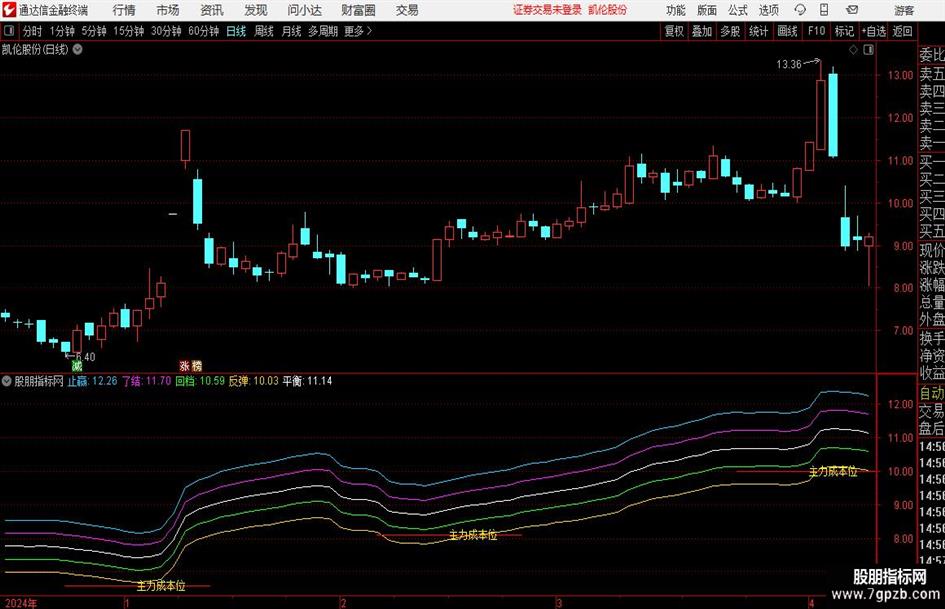
Task: Click the orange 榜 marker icon
Action: tap(197, 366)
